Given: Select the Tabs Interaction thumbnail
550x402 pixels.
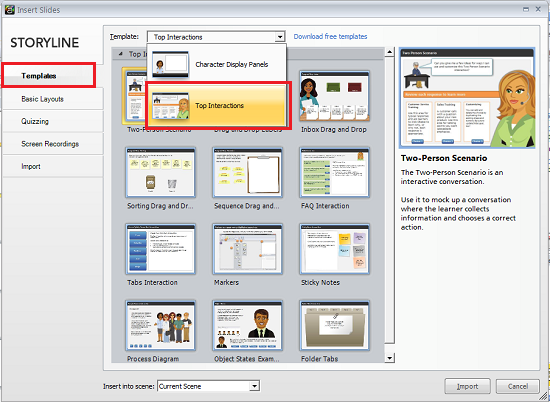Looking at the screenshot, I should tap(160, 249).
